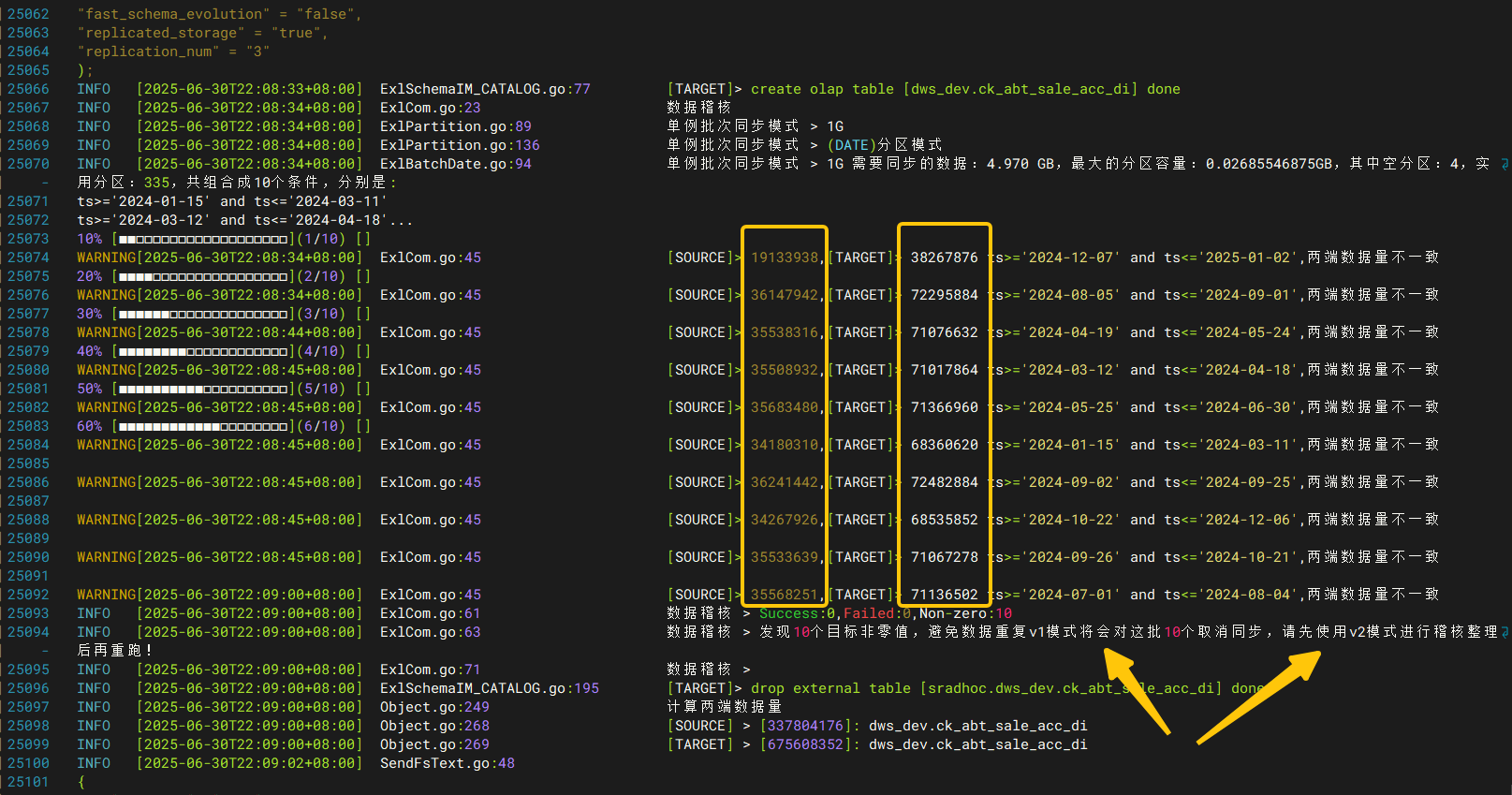Click the 10% (1/10) progress bar line
The width and height of the screenshot is (1512, 795).
[x=224, y=239]
